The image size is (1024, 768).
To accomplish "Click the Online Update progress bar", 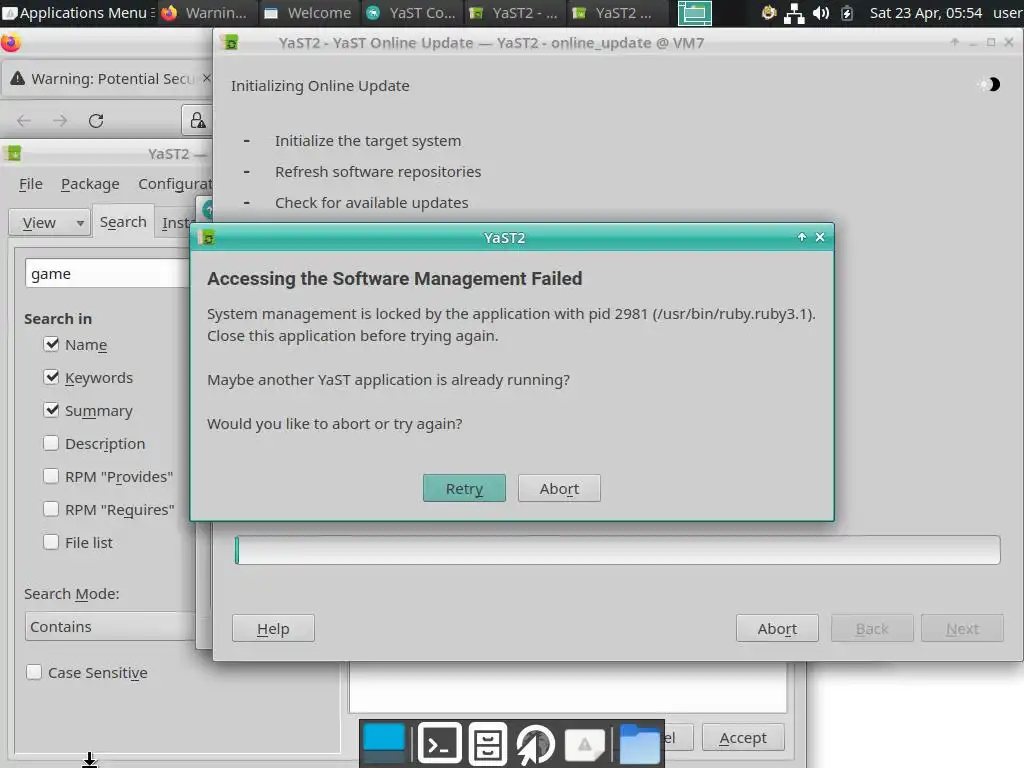I will tap(617, 550).
